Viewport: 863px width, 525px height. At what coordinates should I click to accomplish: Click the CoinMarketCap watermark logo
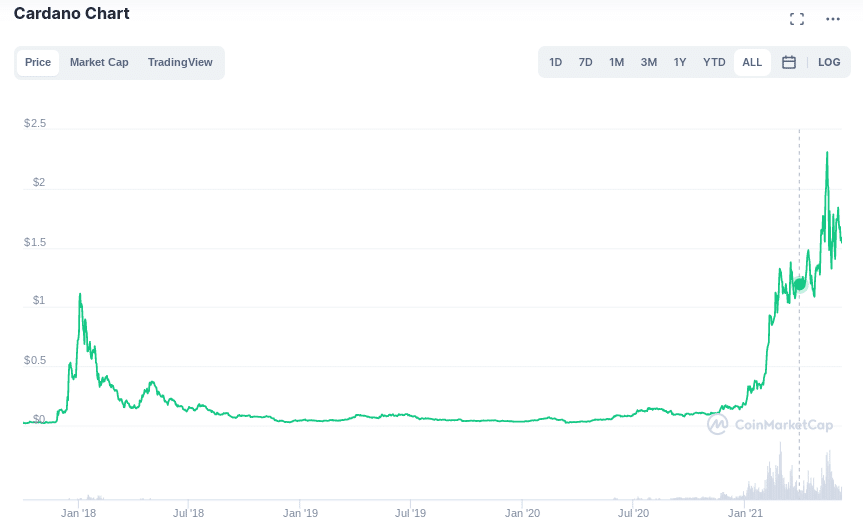(x=770, y=425)
